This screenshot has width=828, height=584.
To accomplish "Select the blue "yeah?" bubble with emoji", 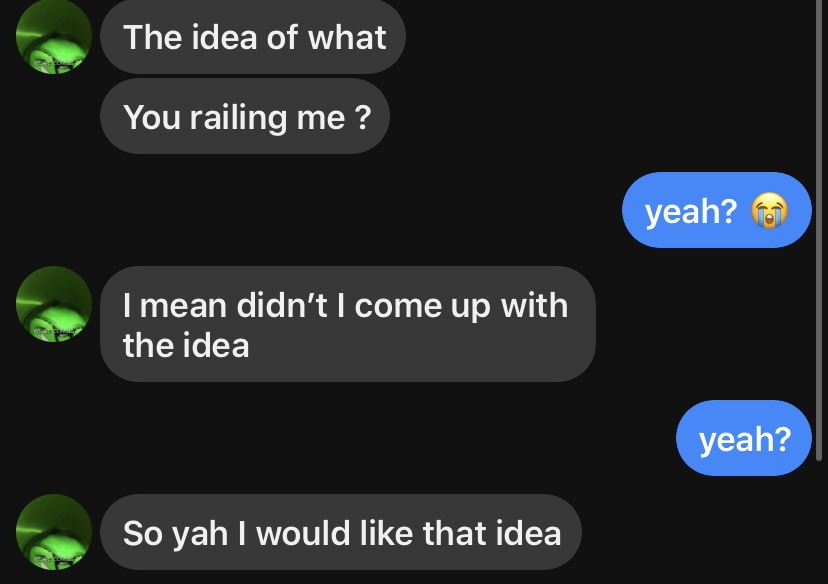I will tap(717, 210).
